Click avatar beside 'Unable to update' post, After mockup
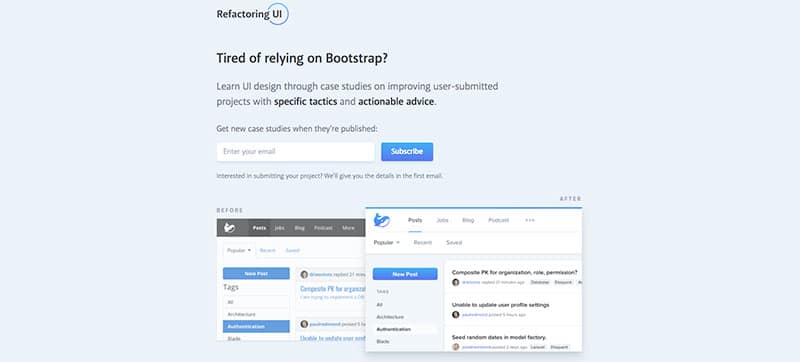This screenshot has width=800, height=362. [456, 315]
